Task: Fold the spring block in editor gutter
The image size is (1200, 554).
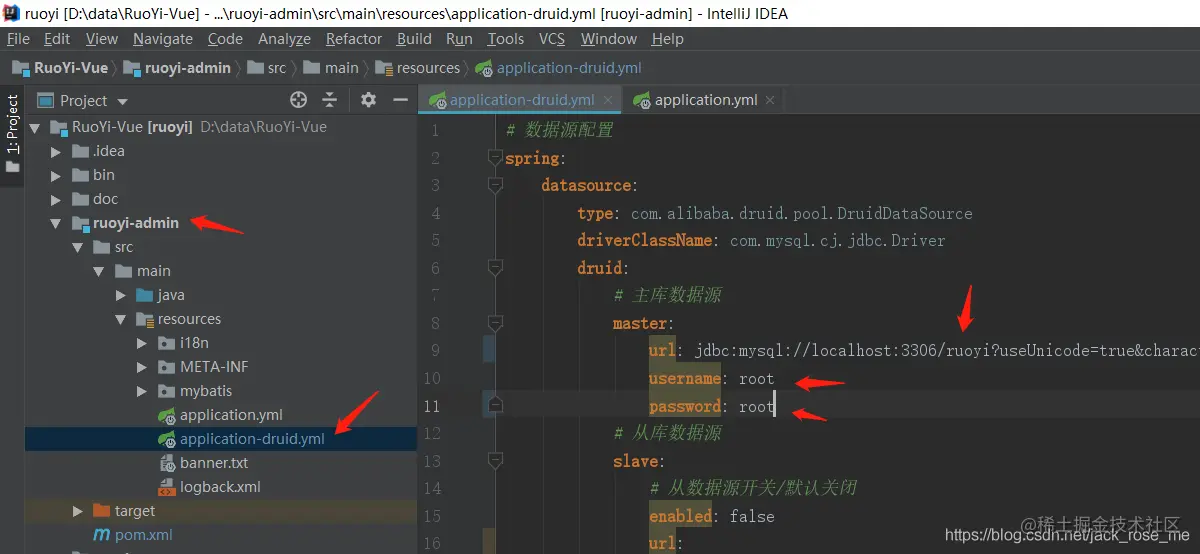Action: tap(494, 158)
